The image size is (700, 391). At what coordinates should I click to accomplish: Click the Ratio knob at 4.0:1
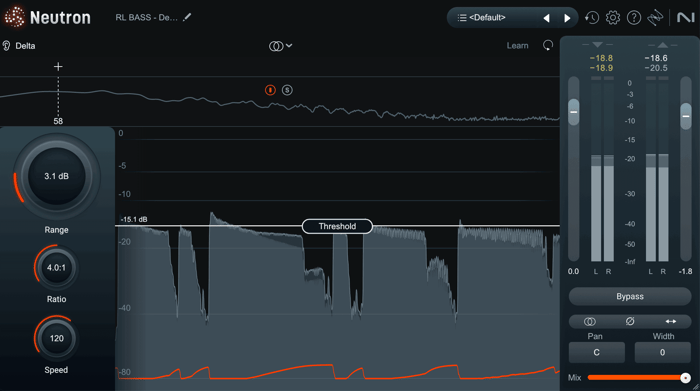tap(56, 268)
